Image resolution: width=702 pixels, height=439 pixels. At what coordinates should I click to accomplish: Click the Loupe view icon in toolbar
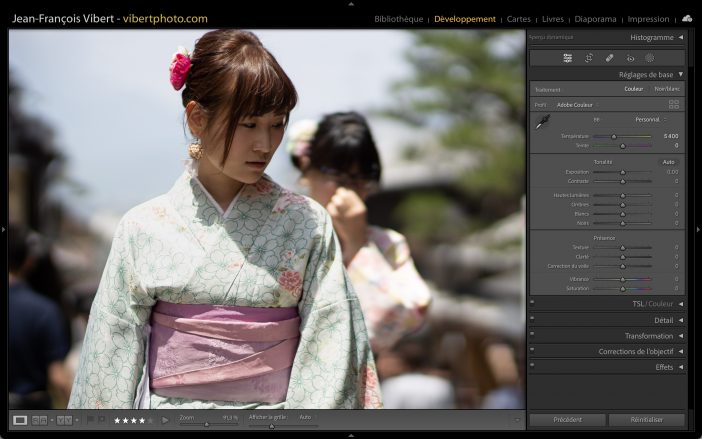coord(20,420)
